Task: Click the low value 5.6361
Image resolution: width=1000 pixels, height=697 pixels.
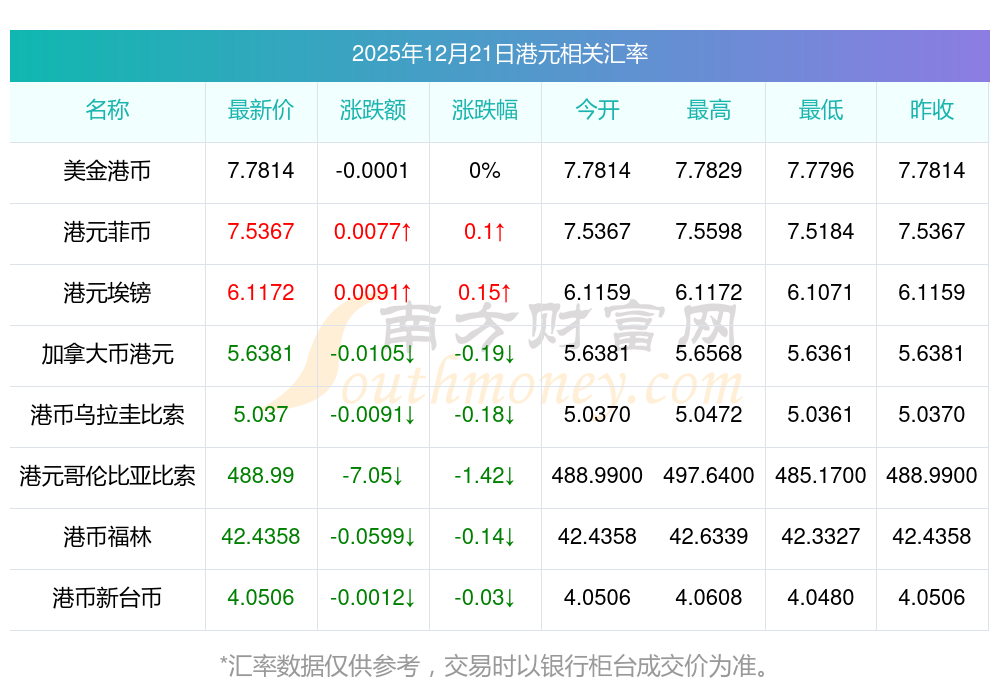Action: pyautogui.click(x=820, y=353)
